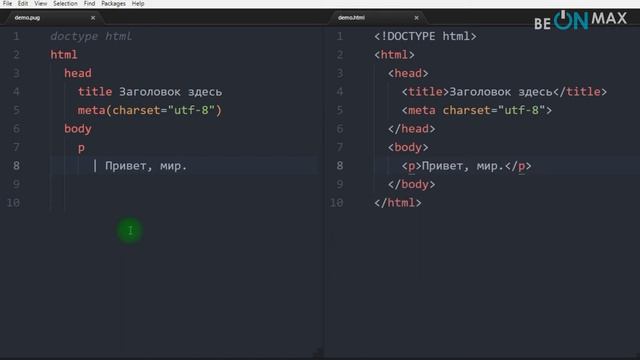Click line number 8 in pug gutter
This screenshot has width=640, height=360.
(16, 166)
